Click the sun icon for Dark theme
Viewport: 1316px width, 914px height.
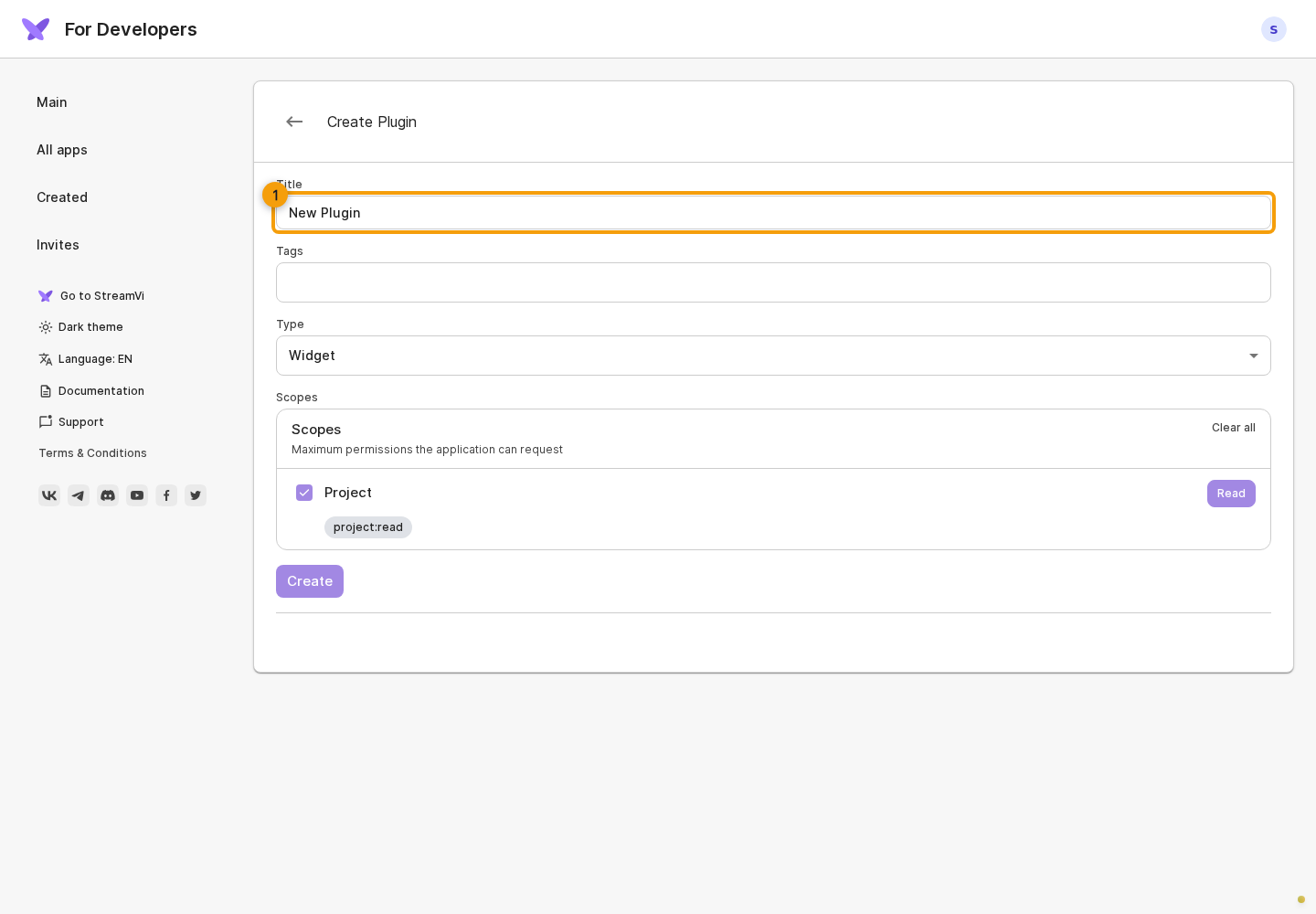[46, 327]
